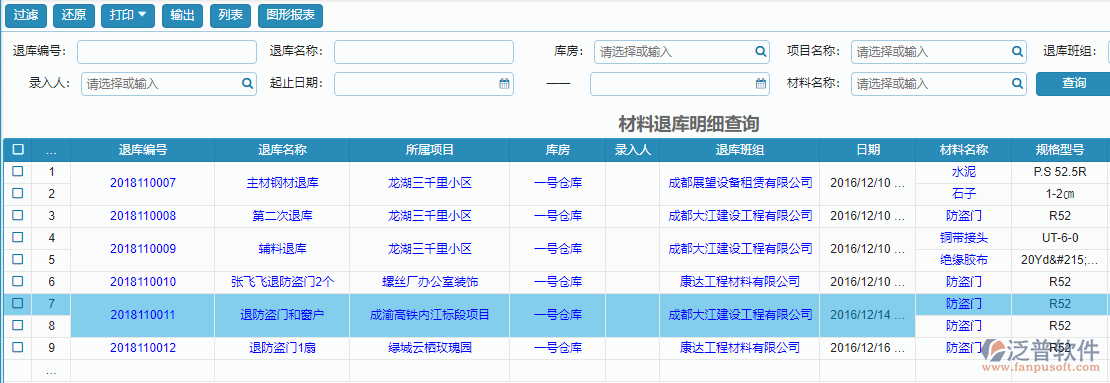Open project link 成渝高铁内江标段项目
This screenshot has height=383, width=1110.
pos(430,314)
